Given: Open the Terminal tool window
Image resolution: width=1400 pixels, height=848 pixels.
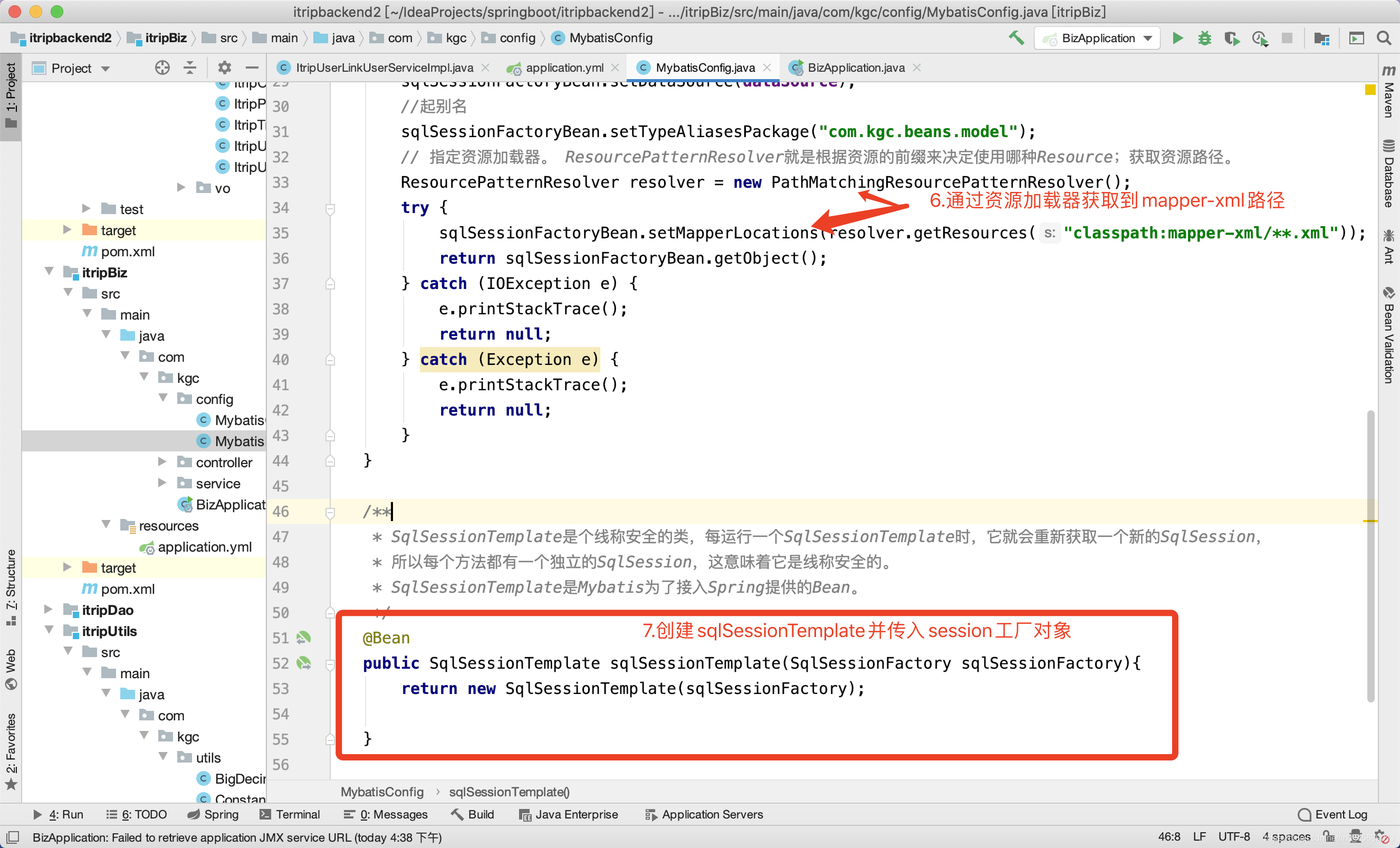Looking at the screenshot, I should pyautogui.click(x=290, y=814).
